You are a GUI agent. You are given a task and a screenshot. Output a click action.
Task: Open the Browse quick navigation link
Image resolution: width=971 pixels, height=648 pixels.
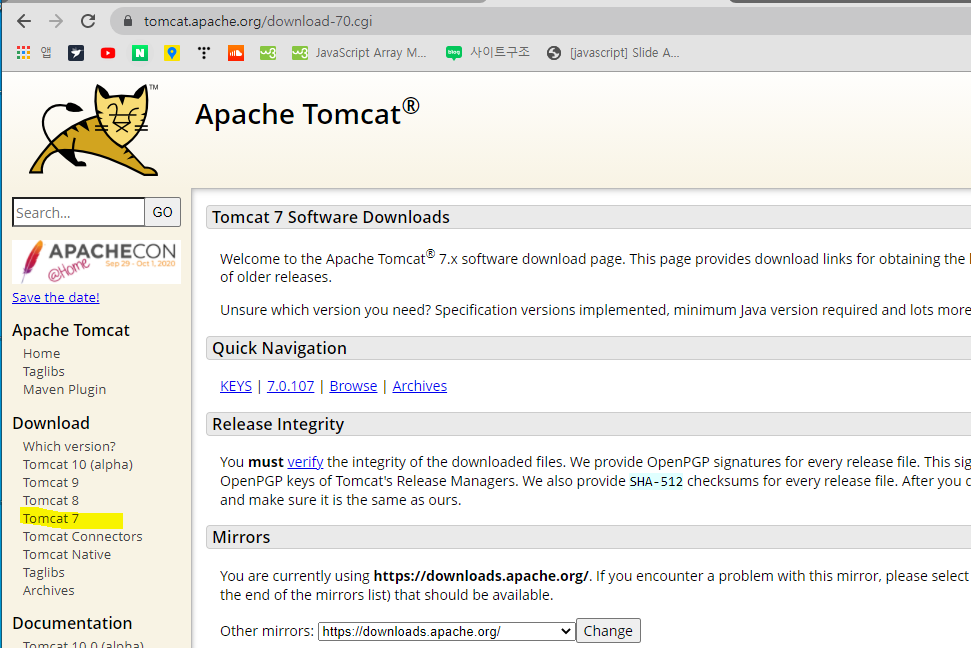(x=353, y=386)
